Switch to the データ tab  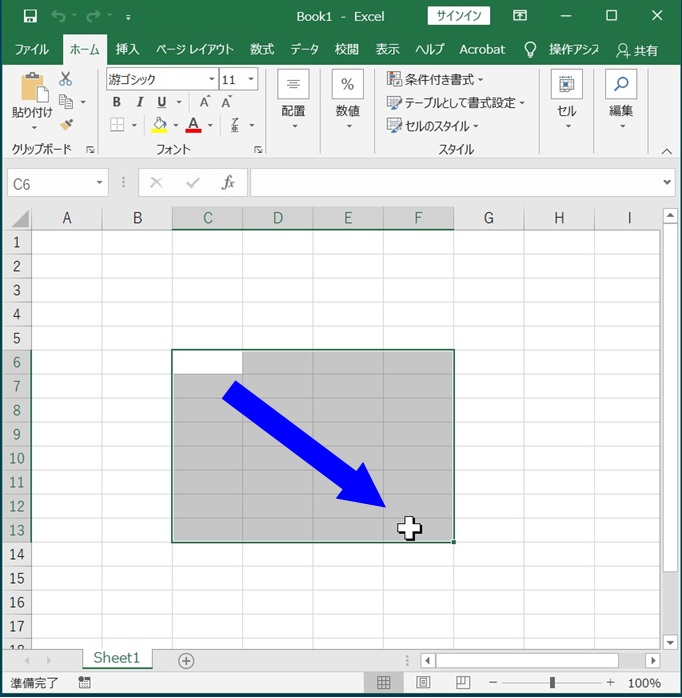(304, 49)
